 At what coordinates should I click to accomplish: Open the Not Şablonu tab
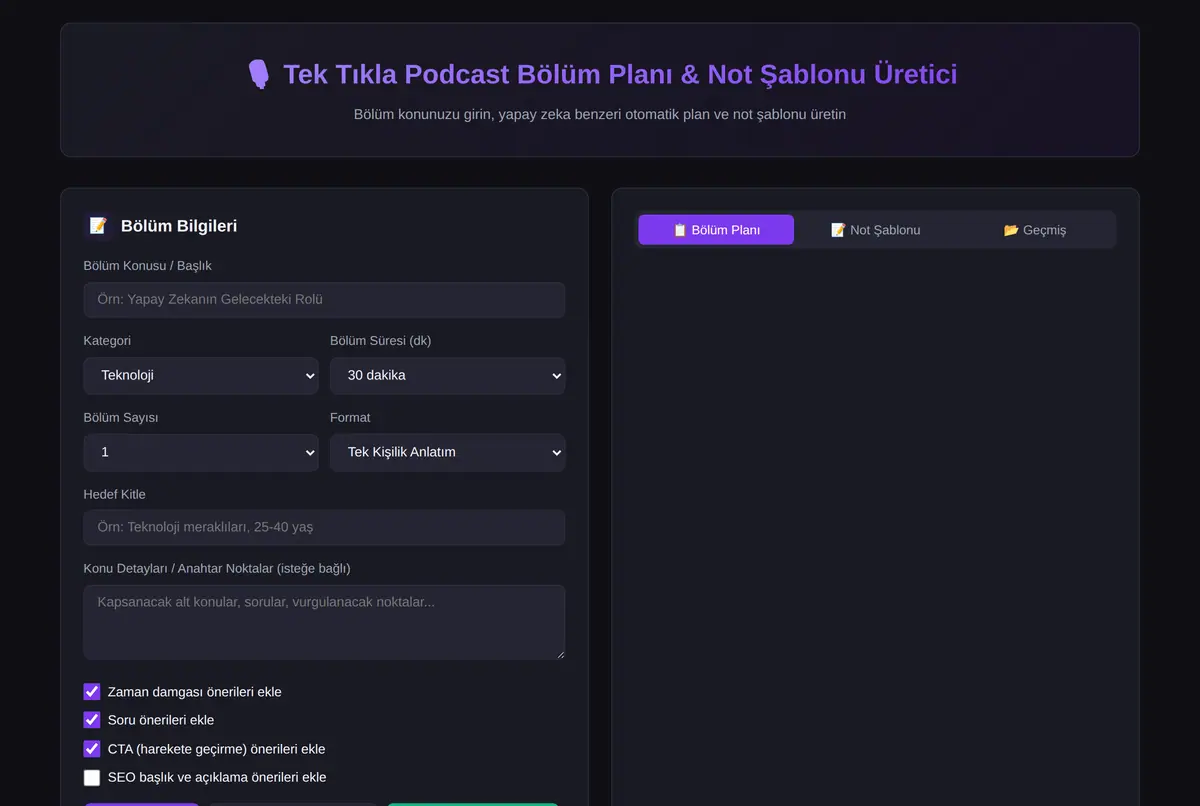(876, 230)
